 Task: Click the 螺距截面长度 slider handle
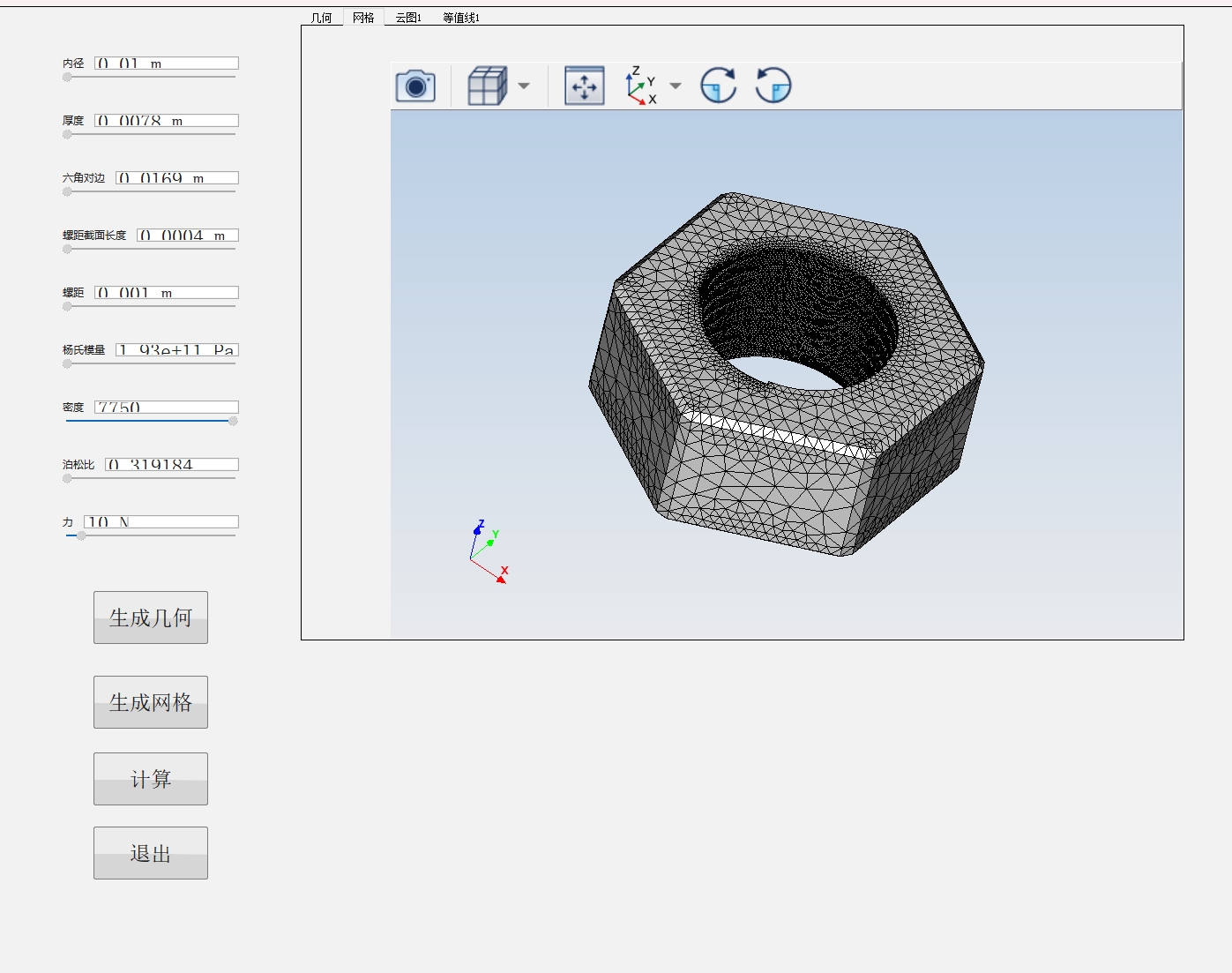point(67,249)
